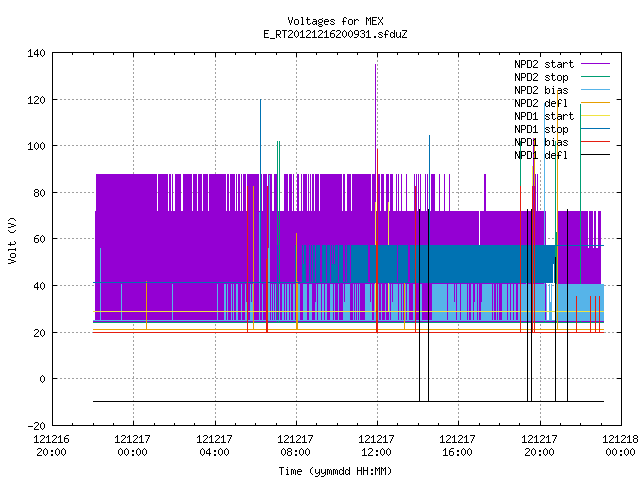
Task: Click the orange NPD2 defl legend line
Action: point(595,102)
